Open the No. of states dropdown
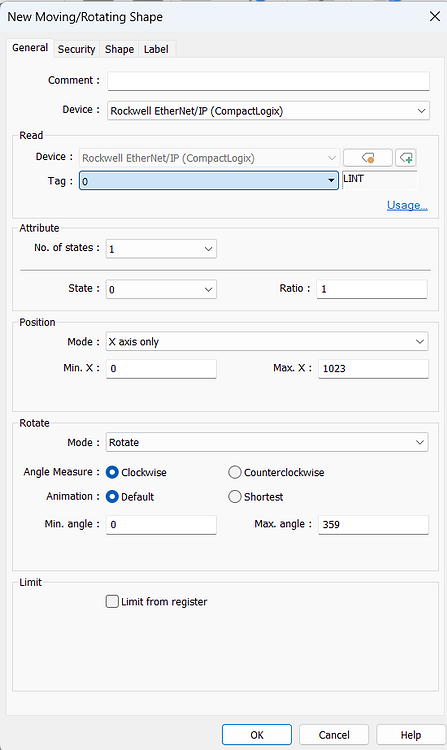This screenshot has height=750, width=447. tap(161, 249)
